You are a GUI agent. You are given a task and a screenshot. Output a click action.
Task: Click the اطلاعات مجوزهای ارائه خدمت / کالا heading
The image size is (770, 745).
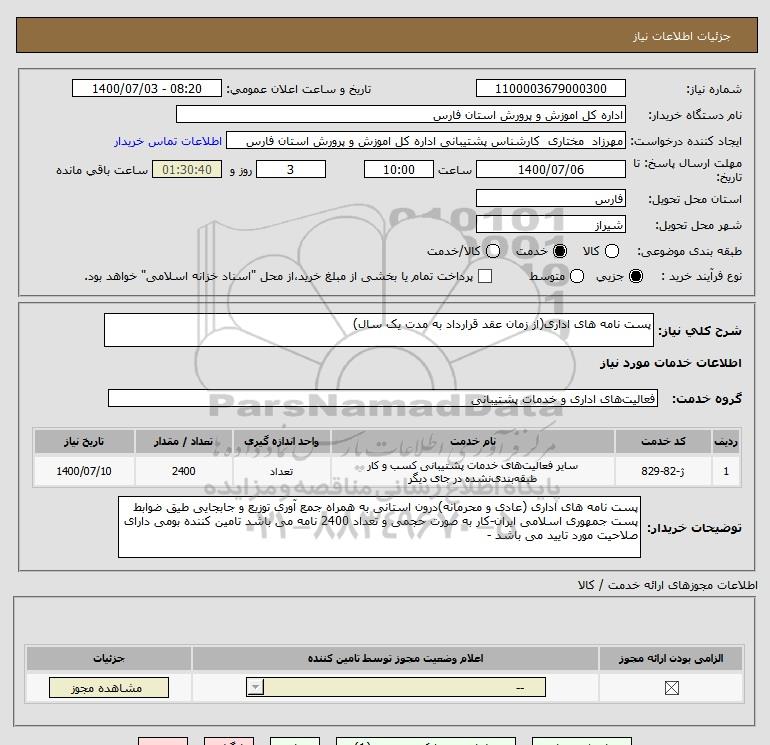[668, 585]
